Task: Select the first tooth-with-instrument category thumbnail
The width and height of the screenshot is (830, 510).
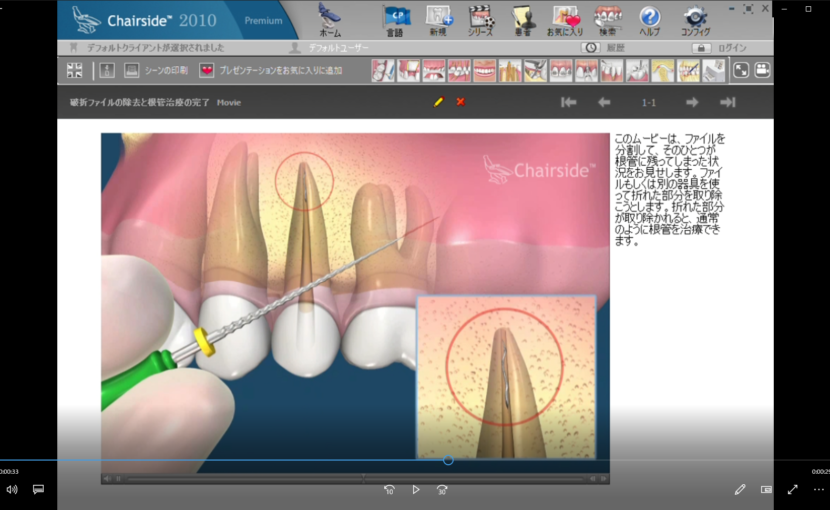Action: click(x=383, y=70)
